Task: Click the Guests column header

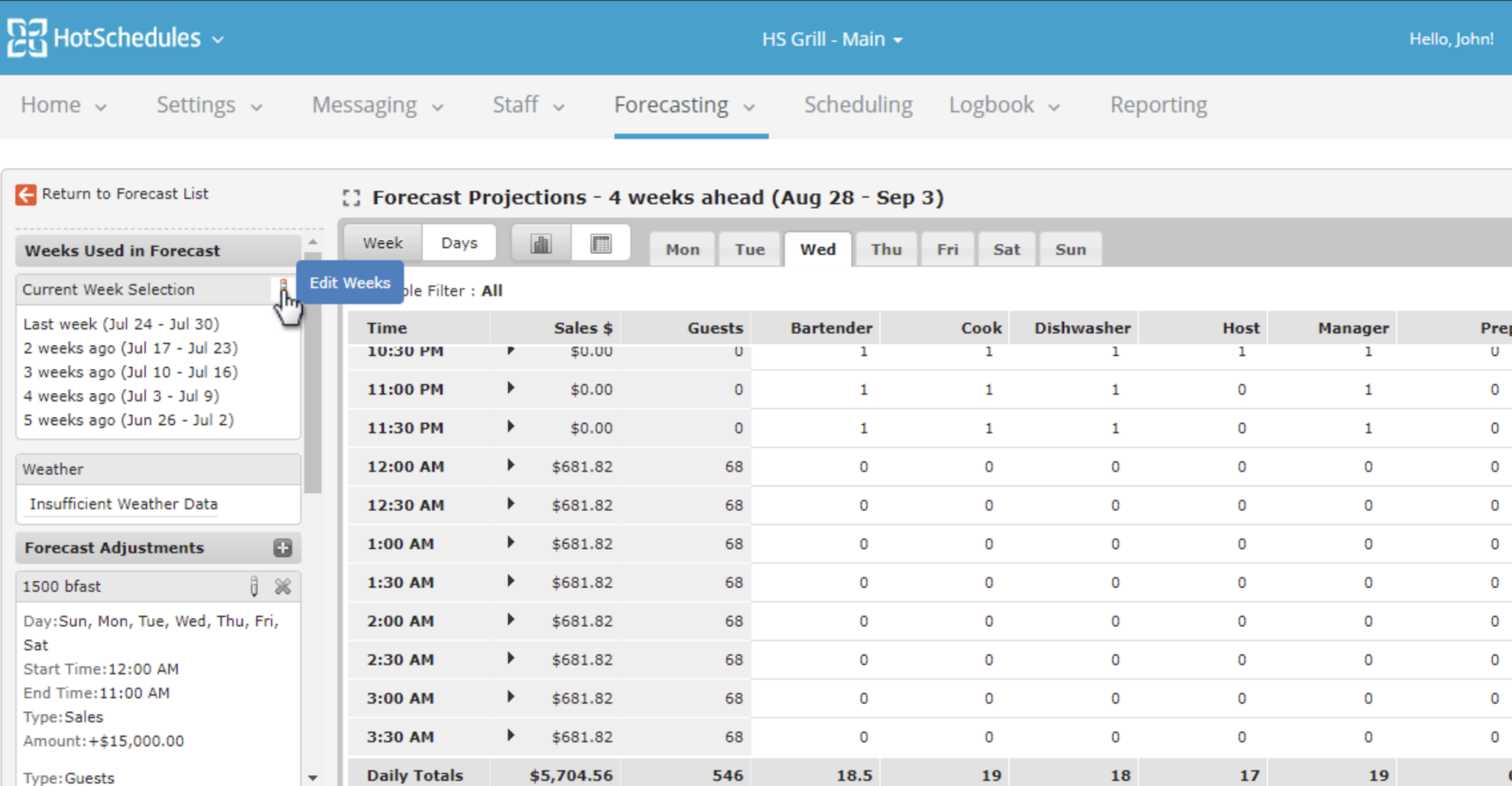Action: point(715,328)
